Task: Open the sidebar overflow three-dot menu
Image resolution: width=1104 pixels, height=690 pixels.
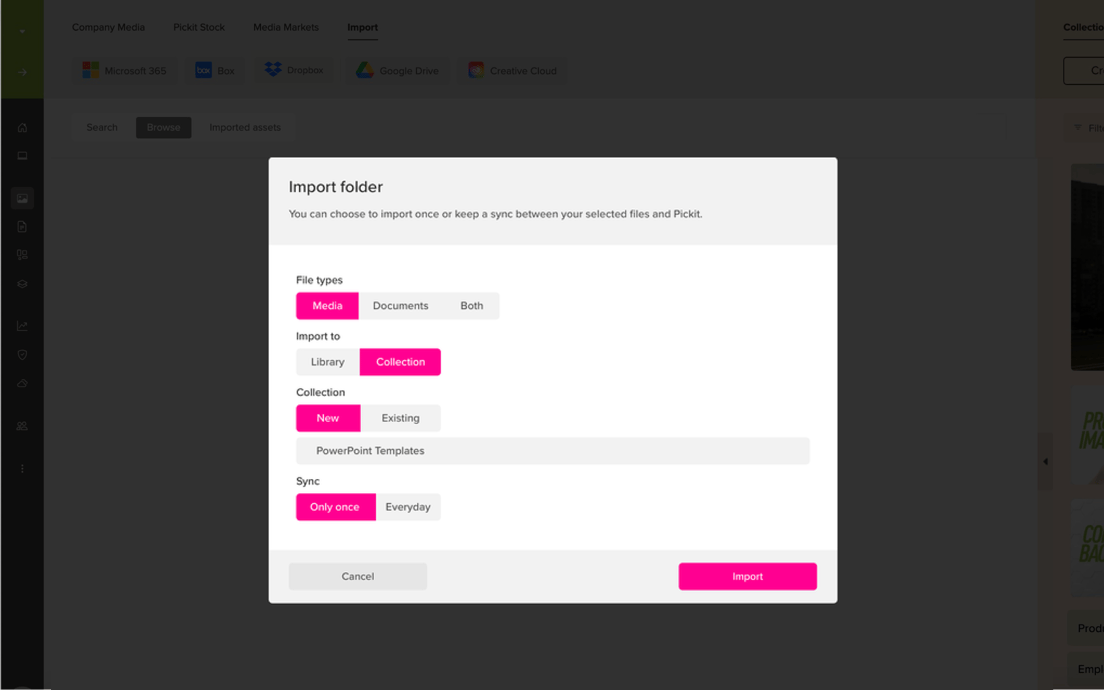Action: 22,467
